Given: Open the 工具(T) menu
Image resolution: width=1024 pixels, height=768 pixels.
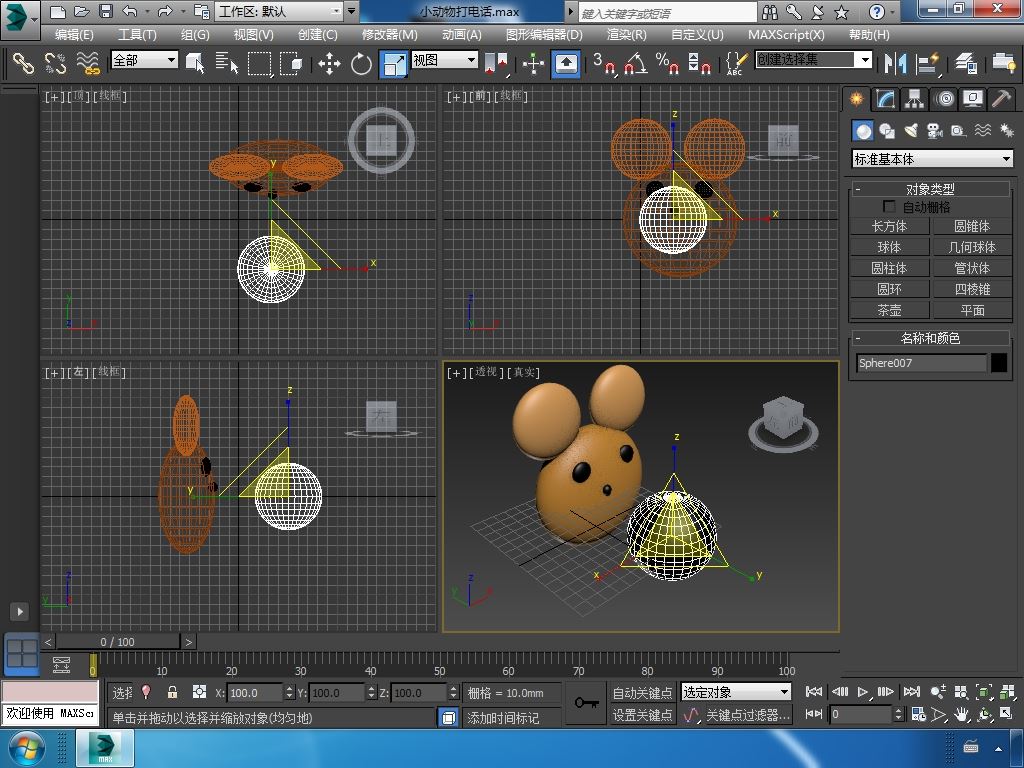Looking at the screenshot, I should tap(137, 35).
